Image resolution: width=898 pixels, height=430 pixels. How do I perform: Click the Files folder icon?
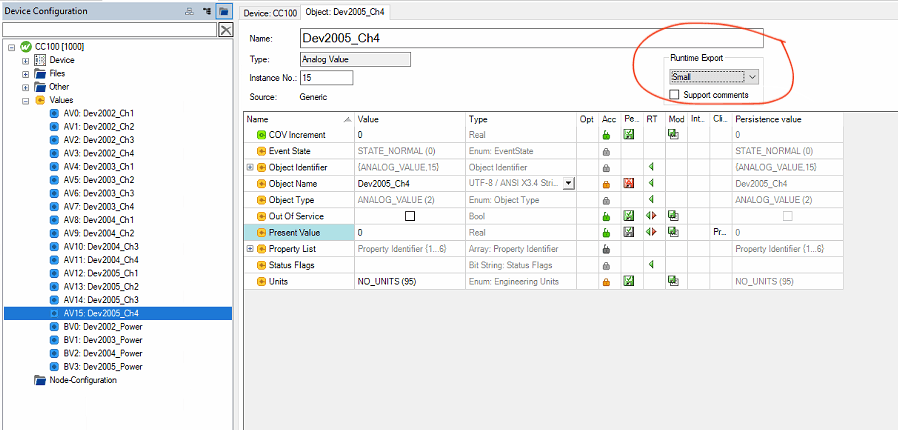click(x=40, y=74)
